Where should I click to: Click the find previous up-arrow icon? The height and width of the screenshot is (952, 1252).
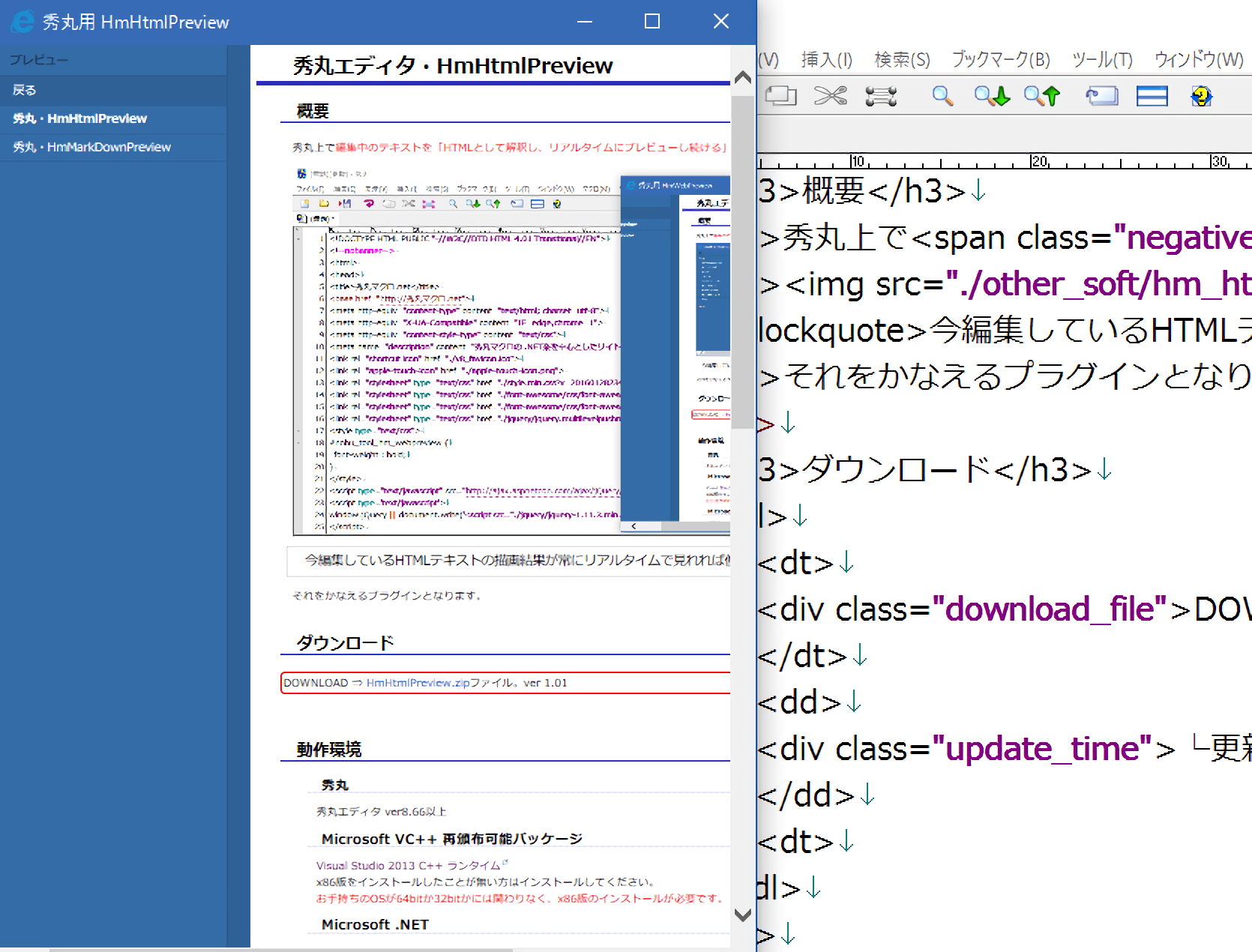coord(1042,96)
